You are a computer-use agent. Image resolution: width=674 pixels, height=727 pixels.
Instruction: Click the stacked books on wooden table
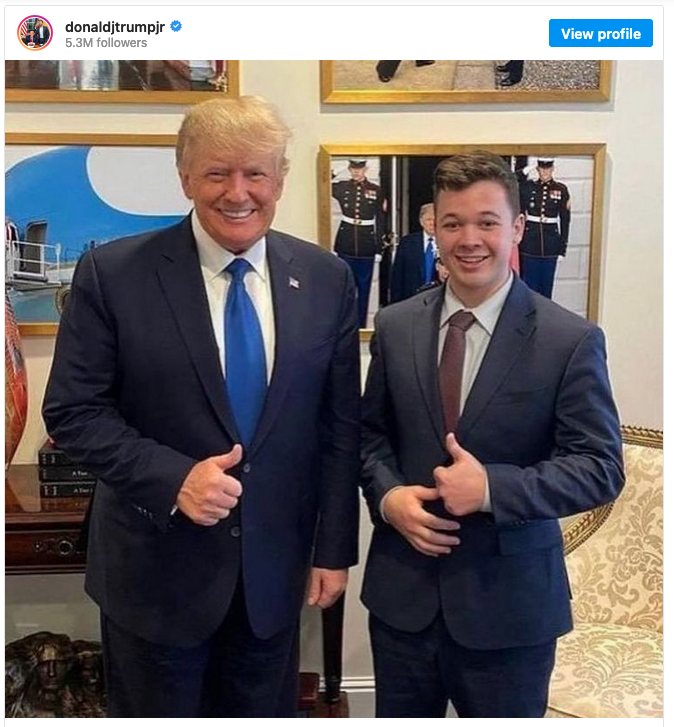point(65,469)
